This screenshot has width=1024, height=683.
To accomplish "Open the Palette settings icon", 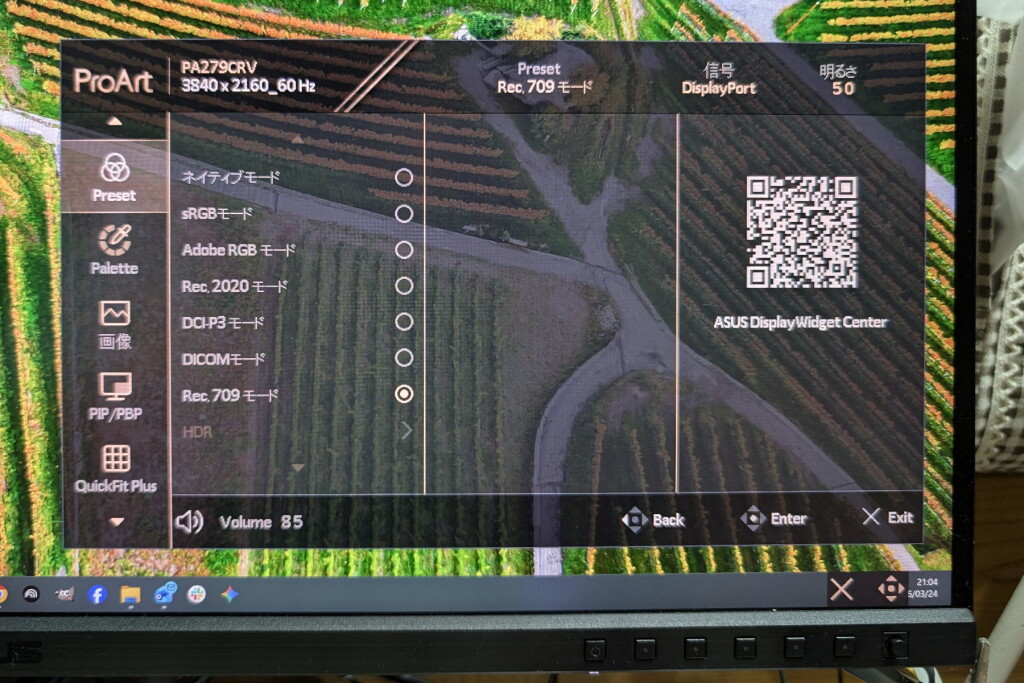I will pos(114,240).
